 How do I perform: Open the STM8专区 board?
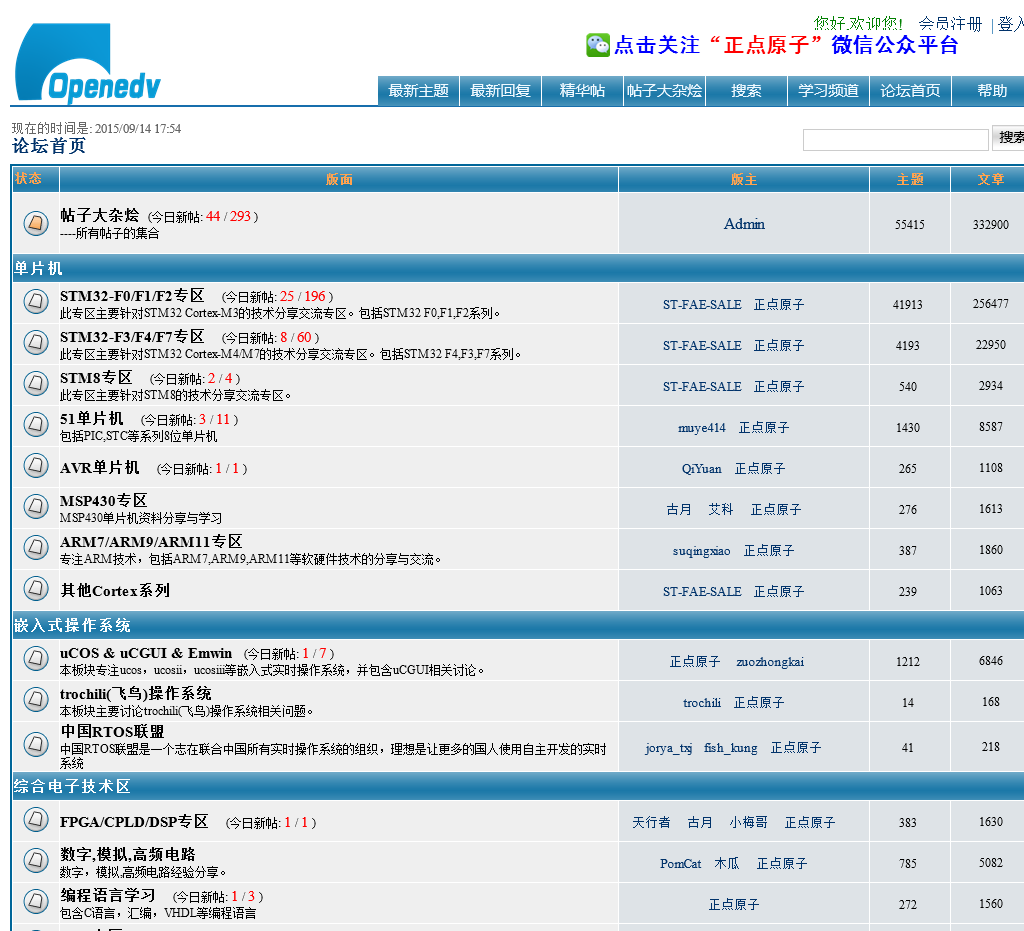click(96, 378)
